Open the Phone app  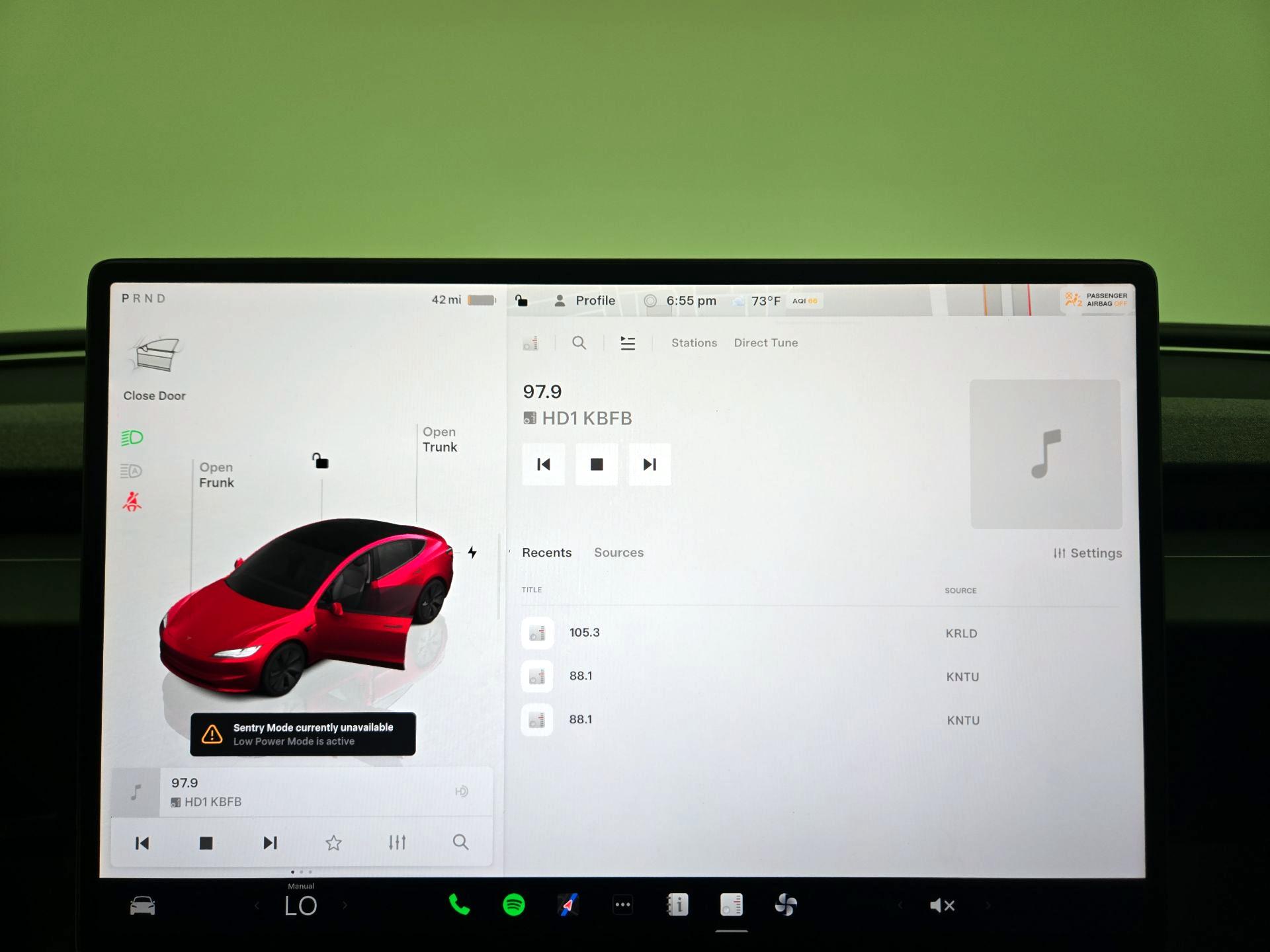(459, 904)
